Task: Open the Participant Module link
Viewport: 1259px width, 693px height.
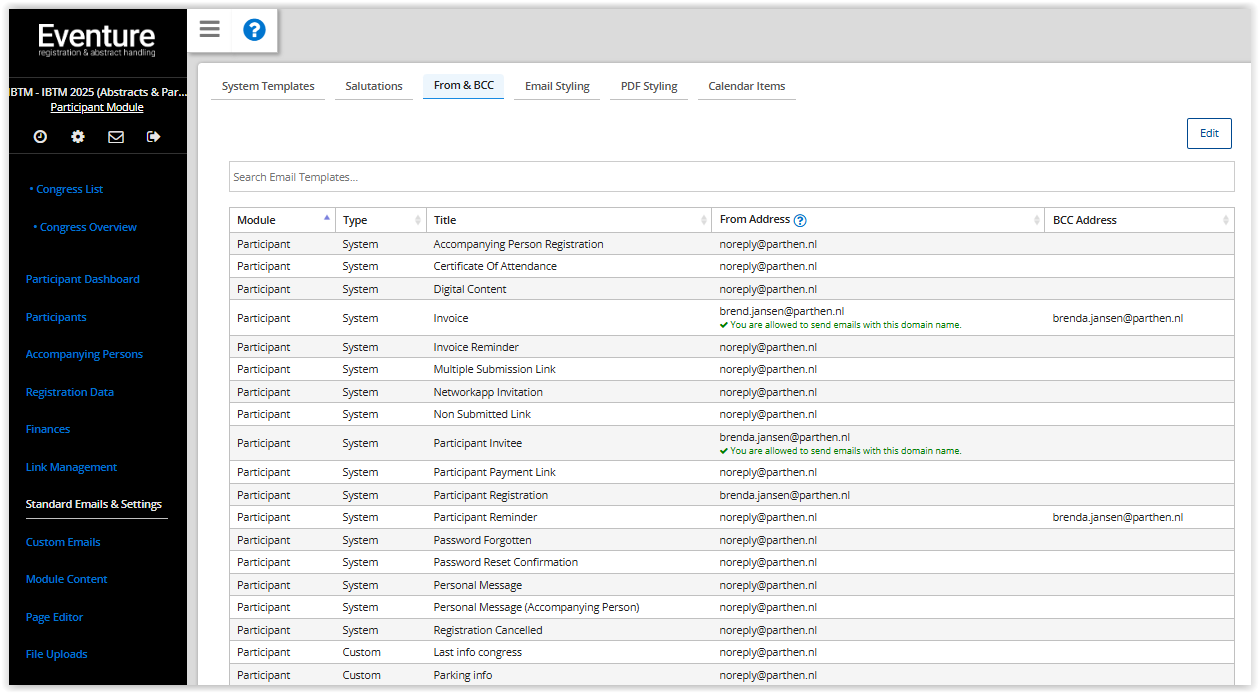Action: (97, 107)
